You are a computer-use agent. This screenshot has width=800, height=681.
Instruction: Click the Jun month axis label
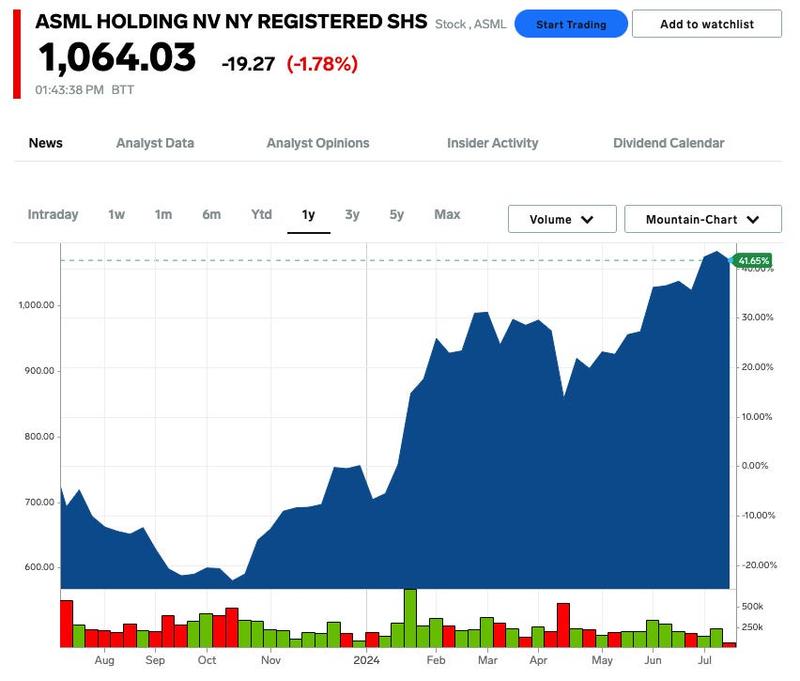tap(653, 660)
